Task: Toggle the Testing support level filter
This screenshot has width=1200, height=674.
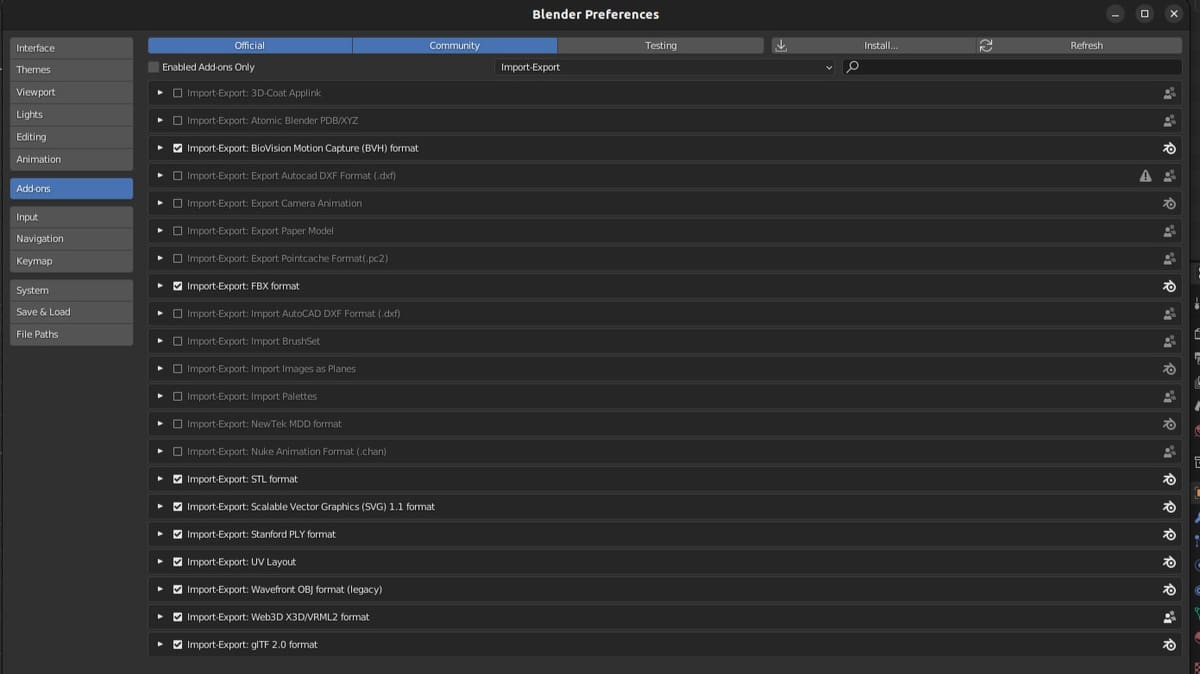Action: [660, 46]
